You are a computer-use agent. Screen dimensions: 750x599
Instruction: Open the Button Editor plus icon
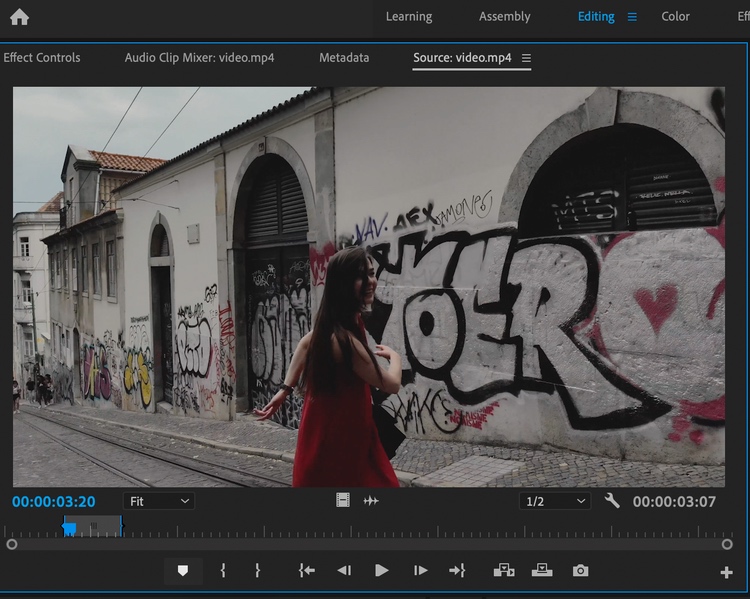(x=726, y=572)
